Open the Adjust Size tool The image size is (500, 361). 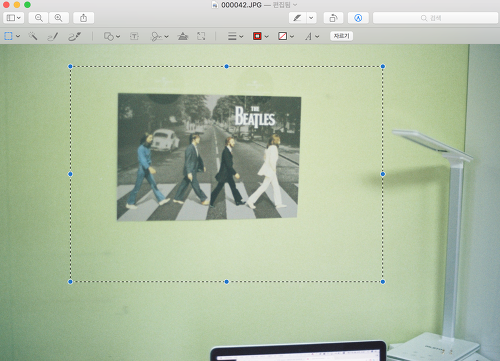[201, 36]
